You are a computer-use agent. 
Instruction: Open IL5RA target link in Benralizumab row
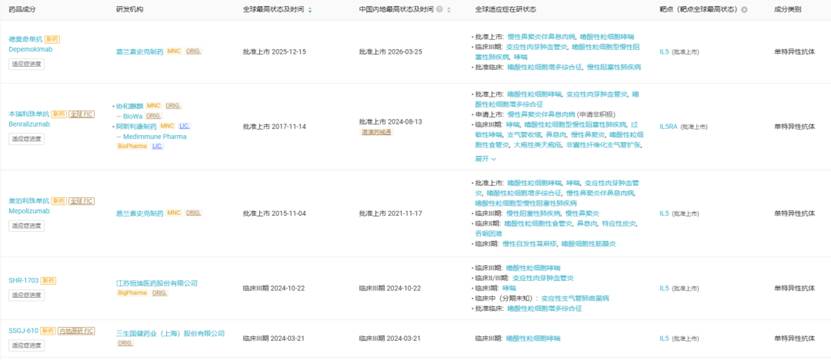point(668,127)
